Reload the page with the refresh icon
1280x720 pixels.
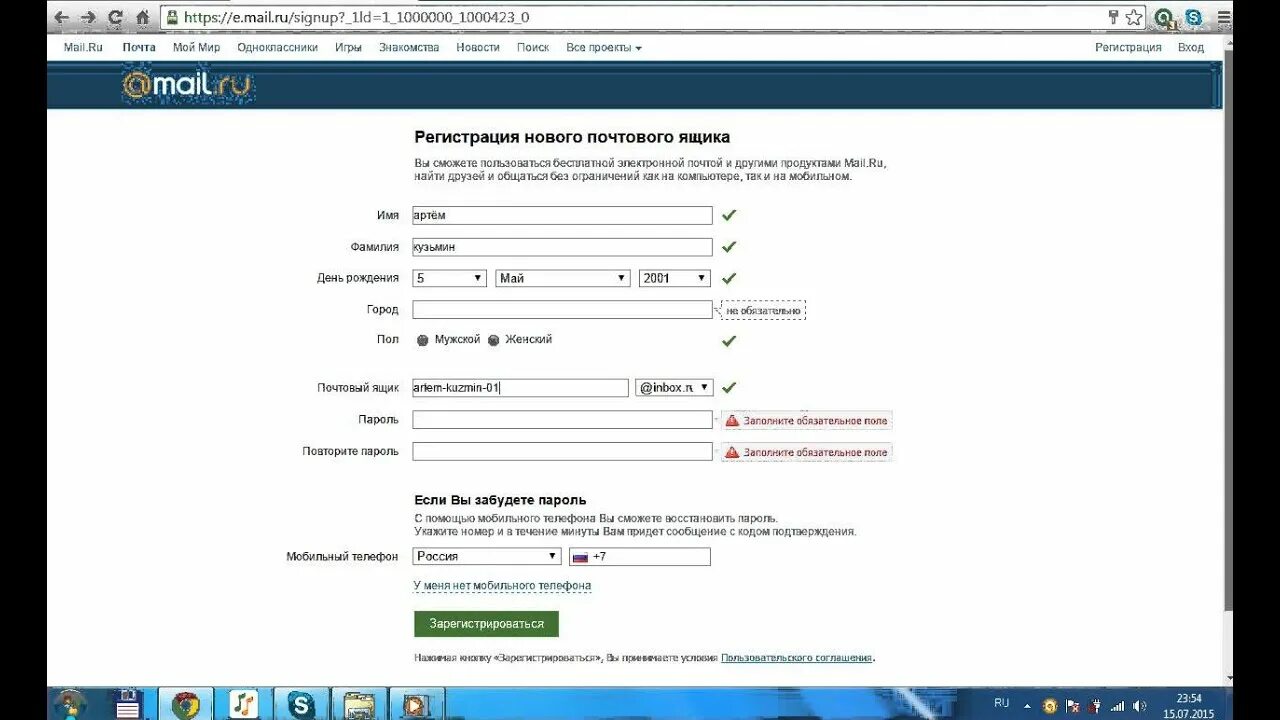(115, 17)
